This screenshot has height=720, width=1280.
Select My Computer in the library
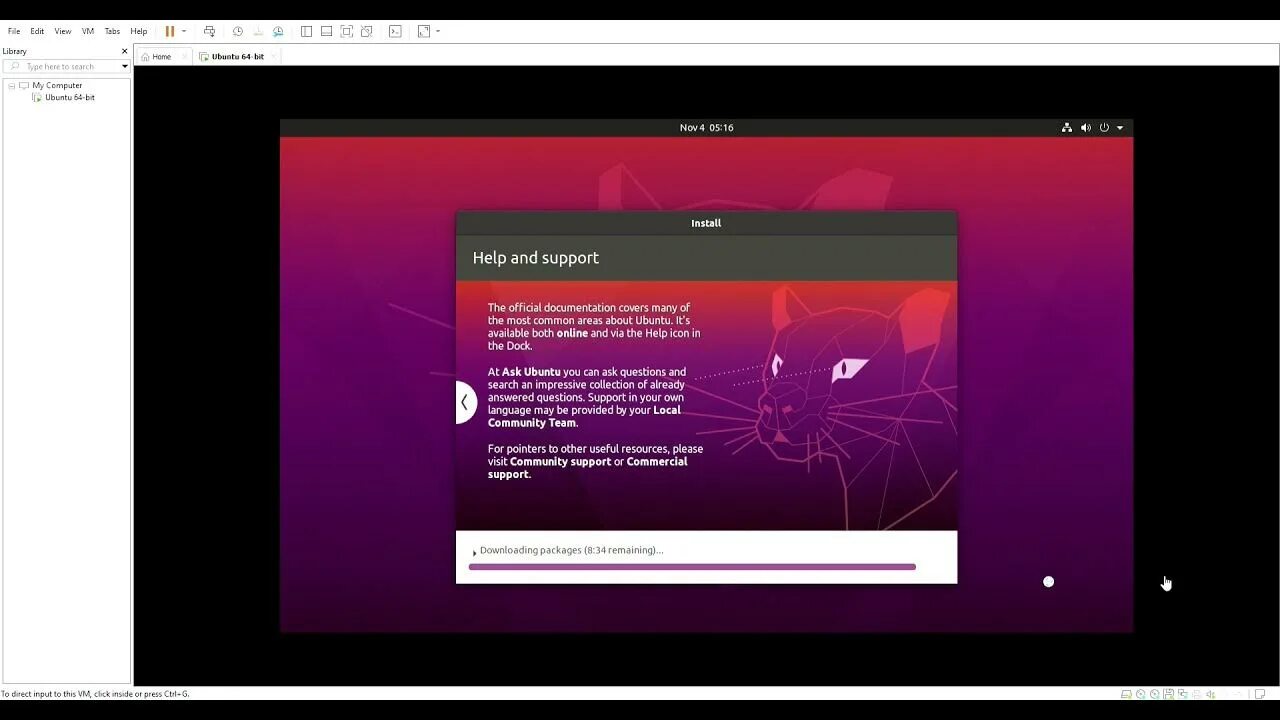point(57,85)
